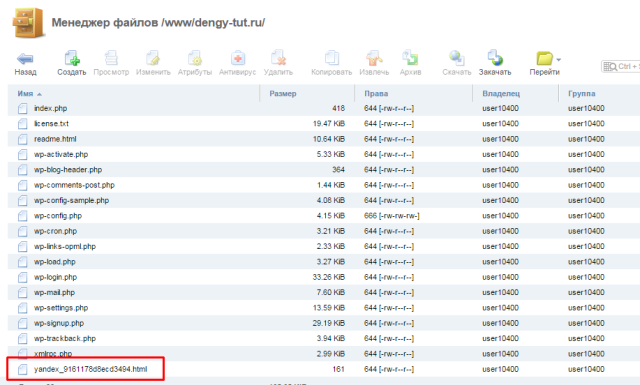The width and height of the screenshot is (640, 385).
Task: Click the Просмотр view icon
Action: (x=111, y=58)
